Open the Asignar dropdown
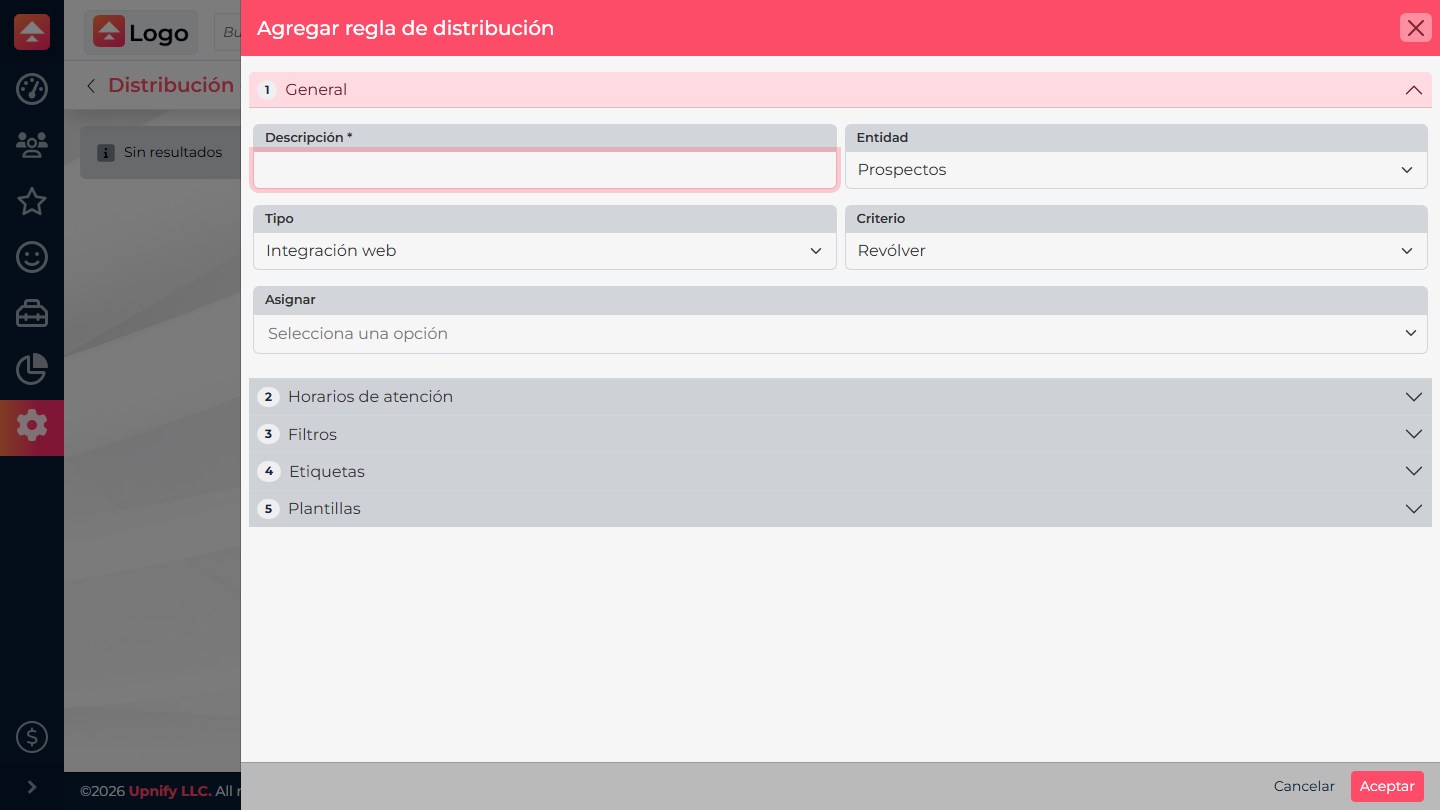This screenshot has height=810, width=1440. coord(840,334)
